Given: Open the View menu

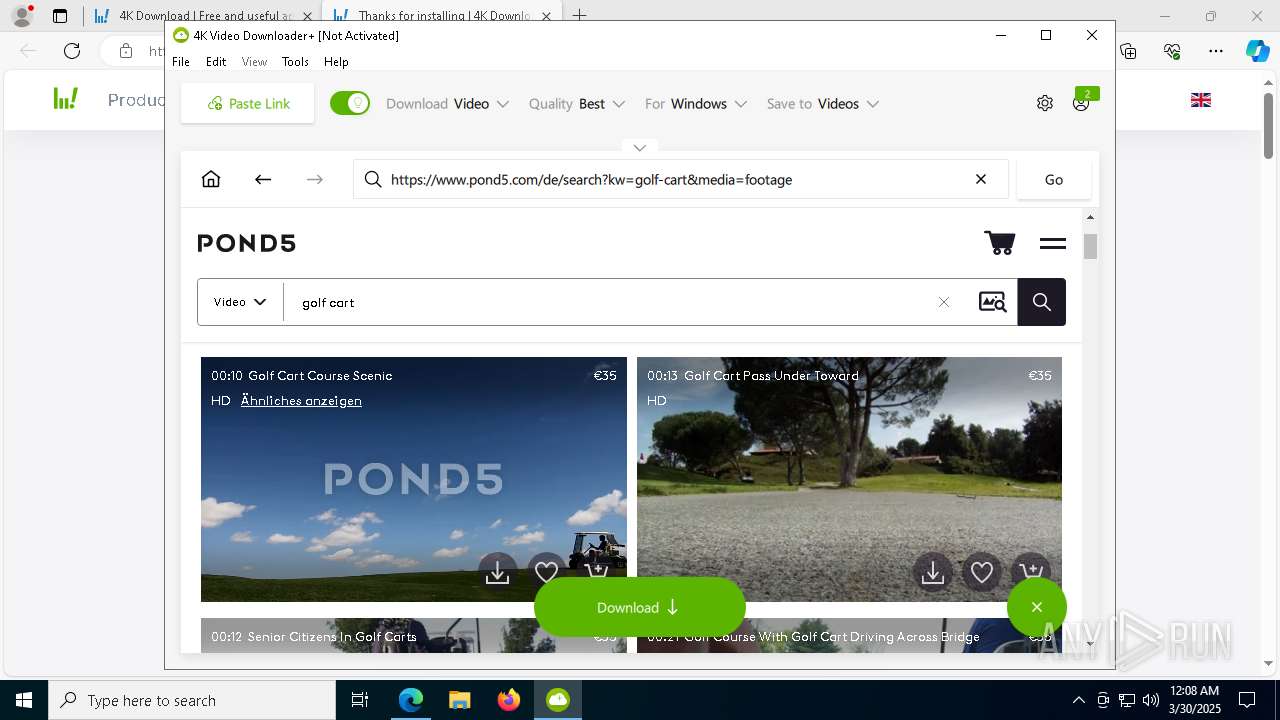Looking at the screenshot, I should [x=254, y=62].
